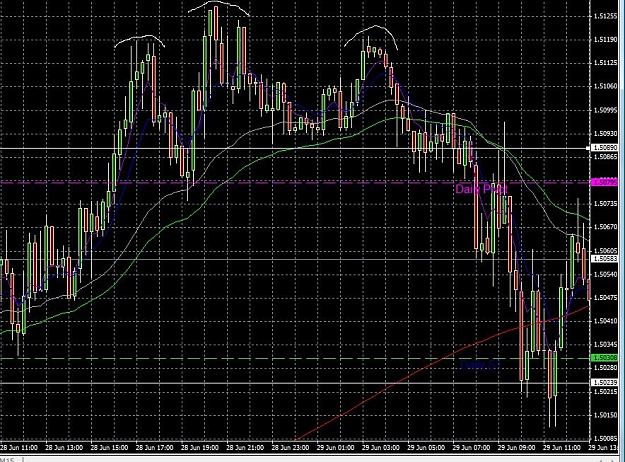Select the M15 timeframe tab
Image resolution: width=625 pixels, height=462 pixels.
pyautogui.click(x=7, y=460)
